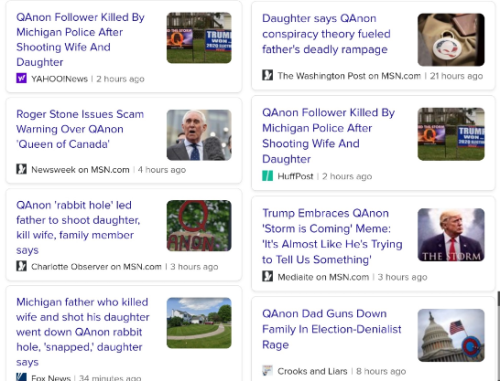The width and height of the screenshot is (500, 381).
Task: Click the Capitol building thumbnail
Action: [451, 335]
